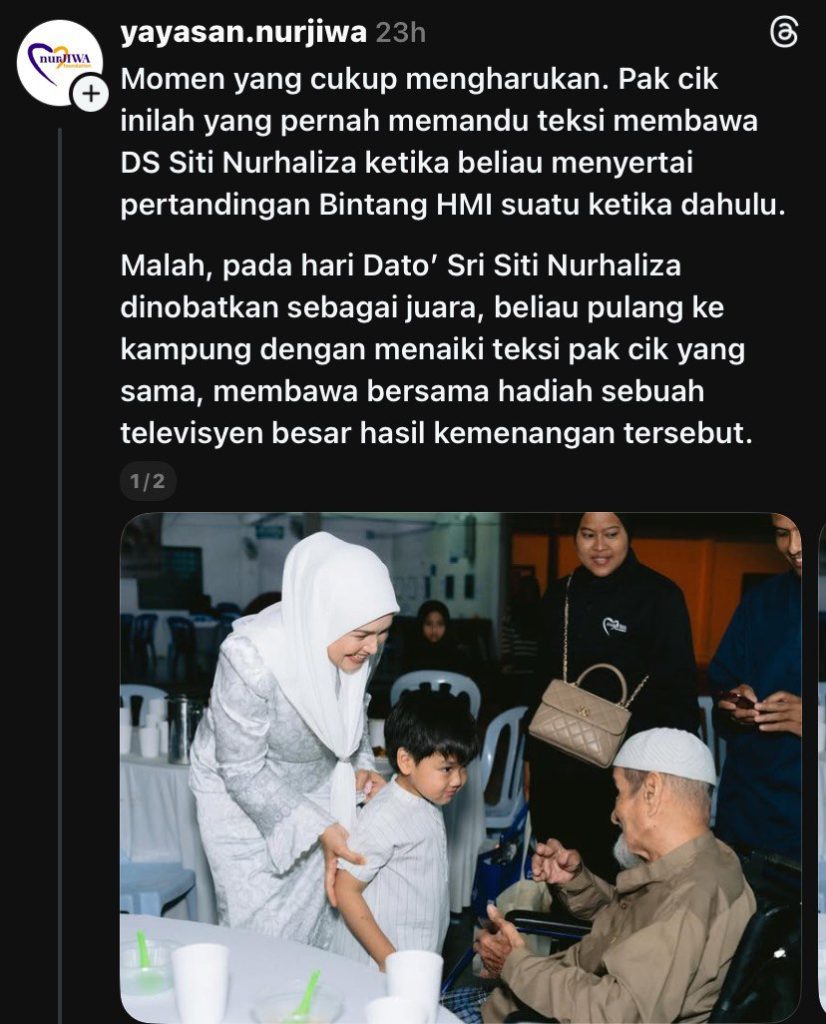The height and width of the screenshot is (1024, 826).
Task: Open the photo of woman greeting elderly man
Action: 460,768
